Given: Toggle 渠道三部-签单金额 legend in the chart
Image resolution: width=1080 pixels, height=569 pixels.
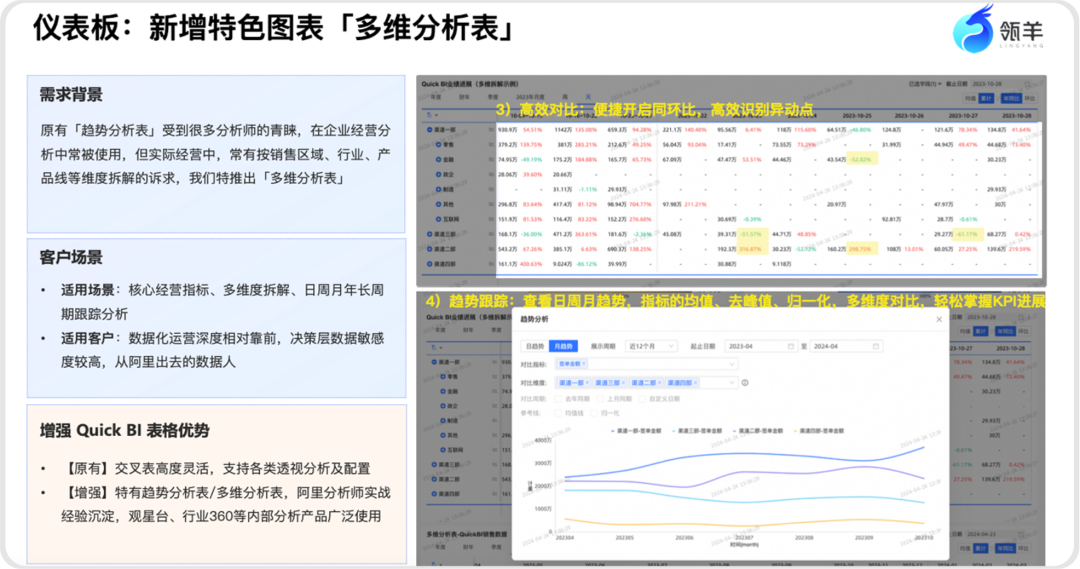Looking at the screenshot, I should 696,431.
